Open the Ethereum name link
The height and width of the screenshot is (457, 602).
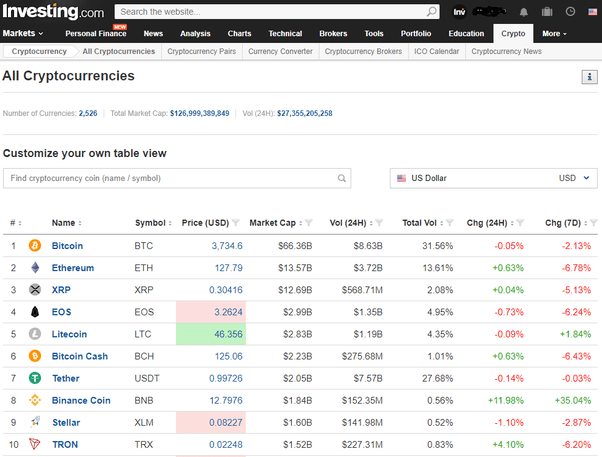[73, 268]
